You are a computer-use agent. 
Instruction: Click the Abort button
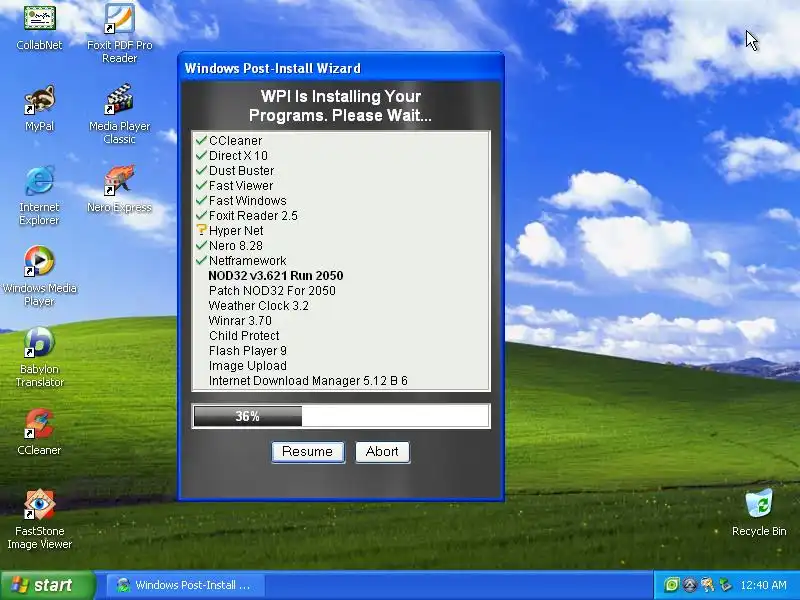pyautogui.click(x=382, y=452)
